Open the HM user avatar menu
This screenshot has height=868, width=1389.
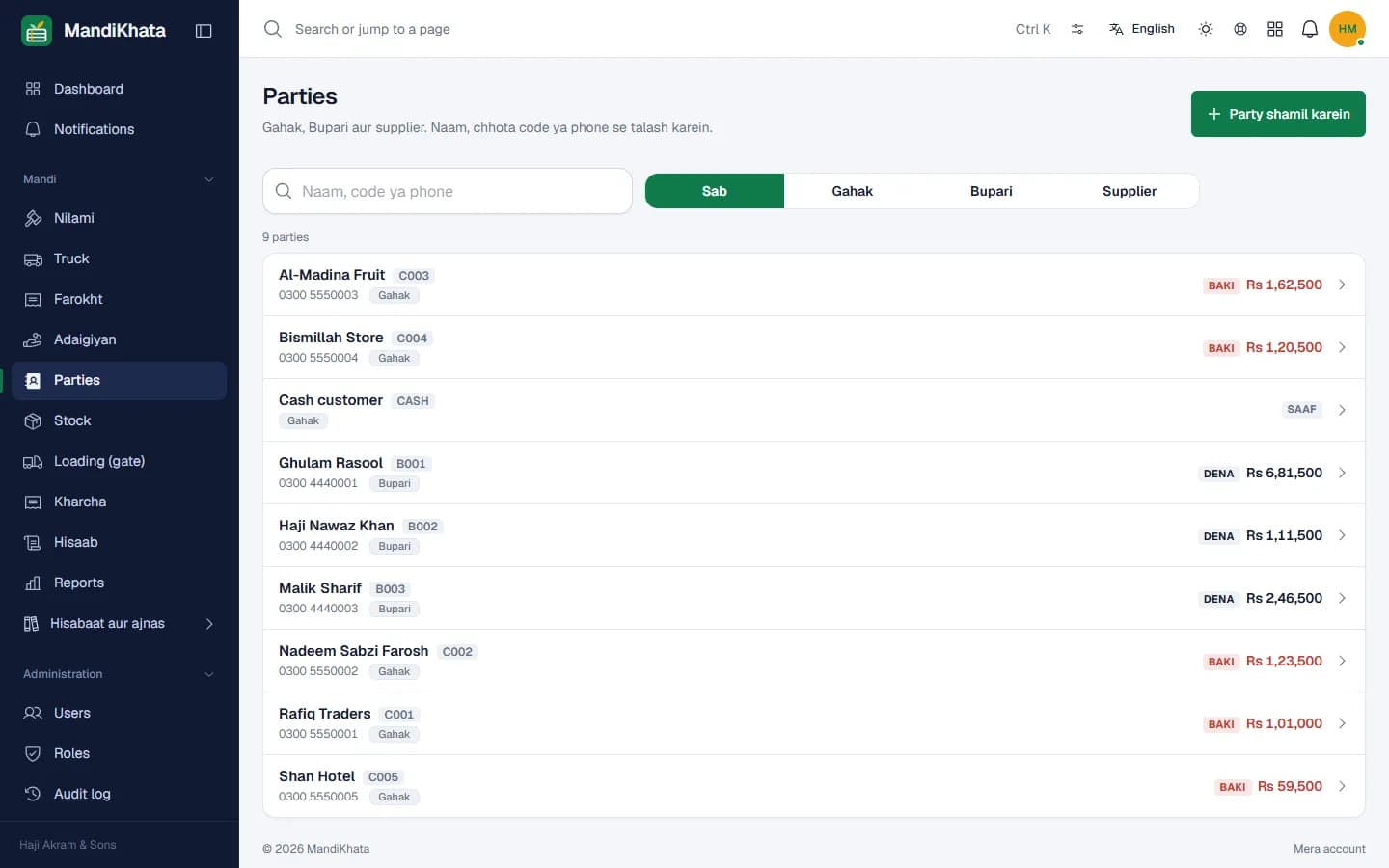(x=1348, y=29)
